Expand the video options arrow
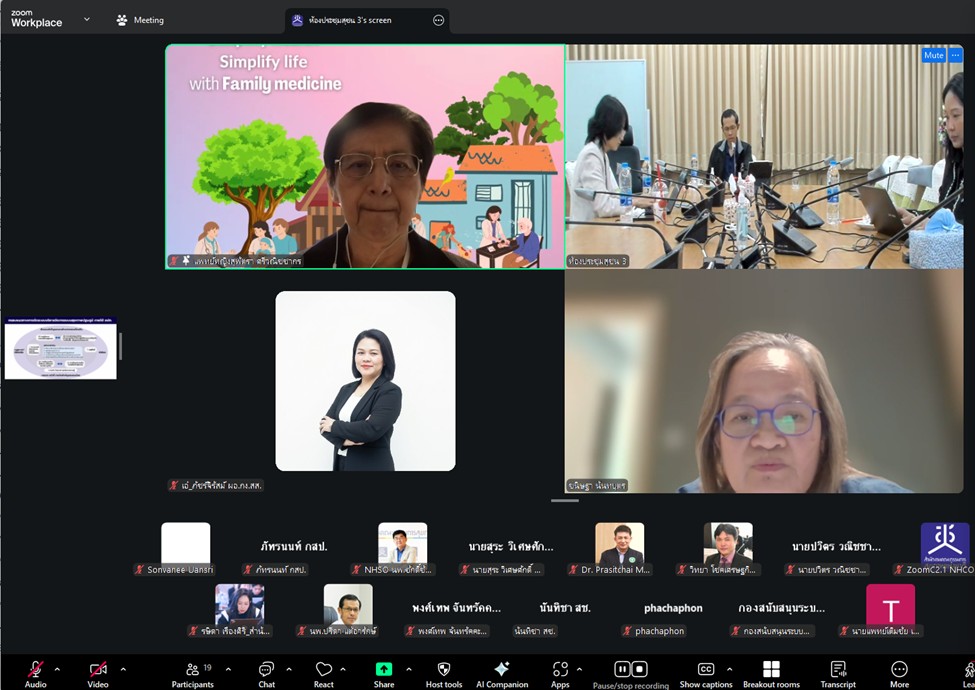This screenshot has height=690, width=975. pos(123,669)
